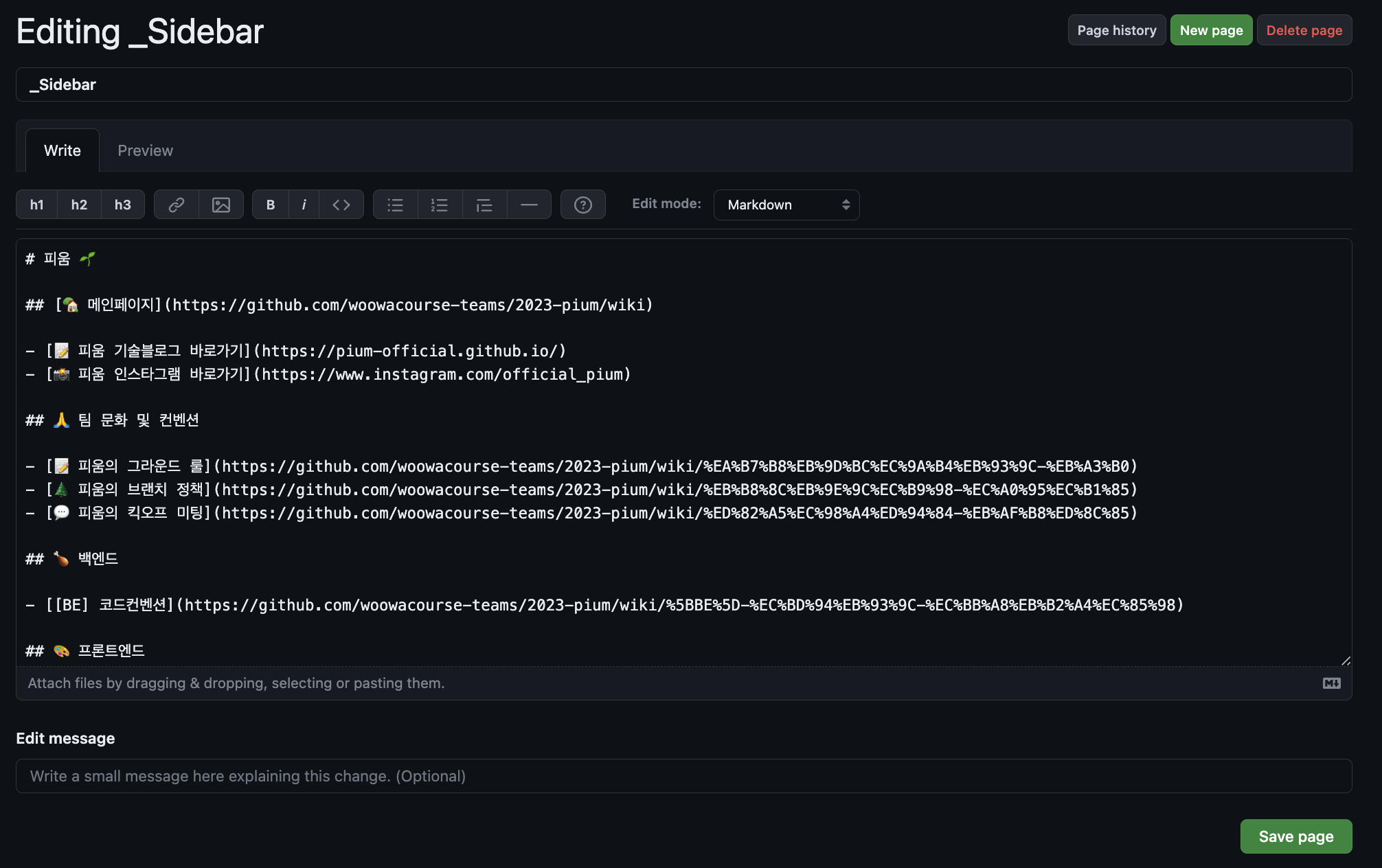Screen dimensions: 1382x868
Task: Insert an h2 heading
Action: point(79,205)
